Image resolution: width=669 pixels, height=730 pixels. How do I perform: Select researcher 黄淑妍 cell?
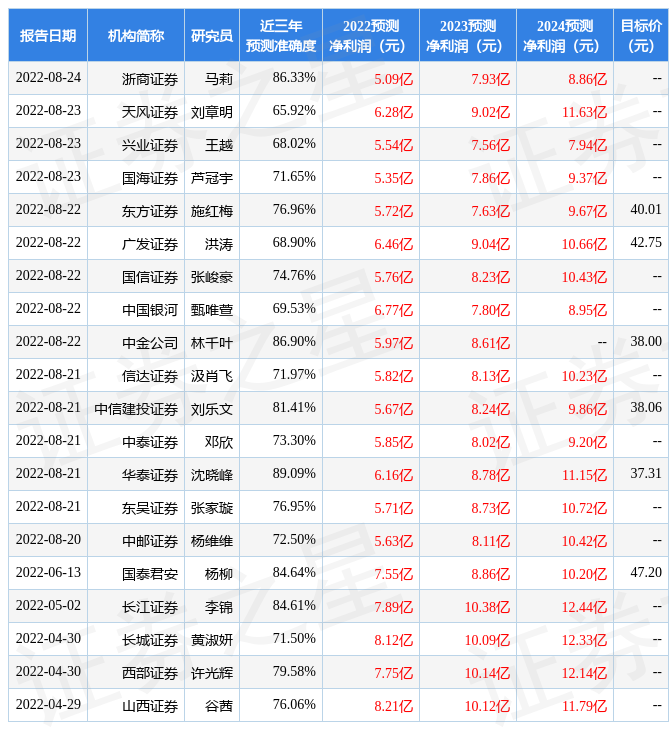pos(212,641)
